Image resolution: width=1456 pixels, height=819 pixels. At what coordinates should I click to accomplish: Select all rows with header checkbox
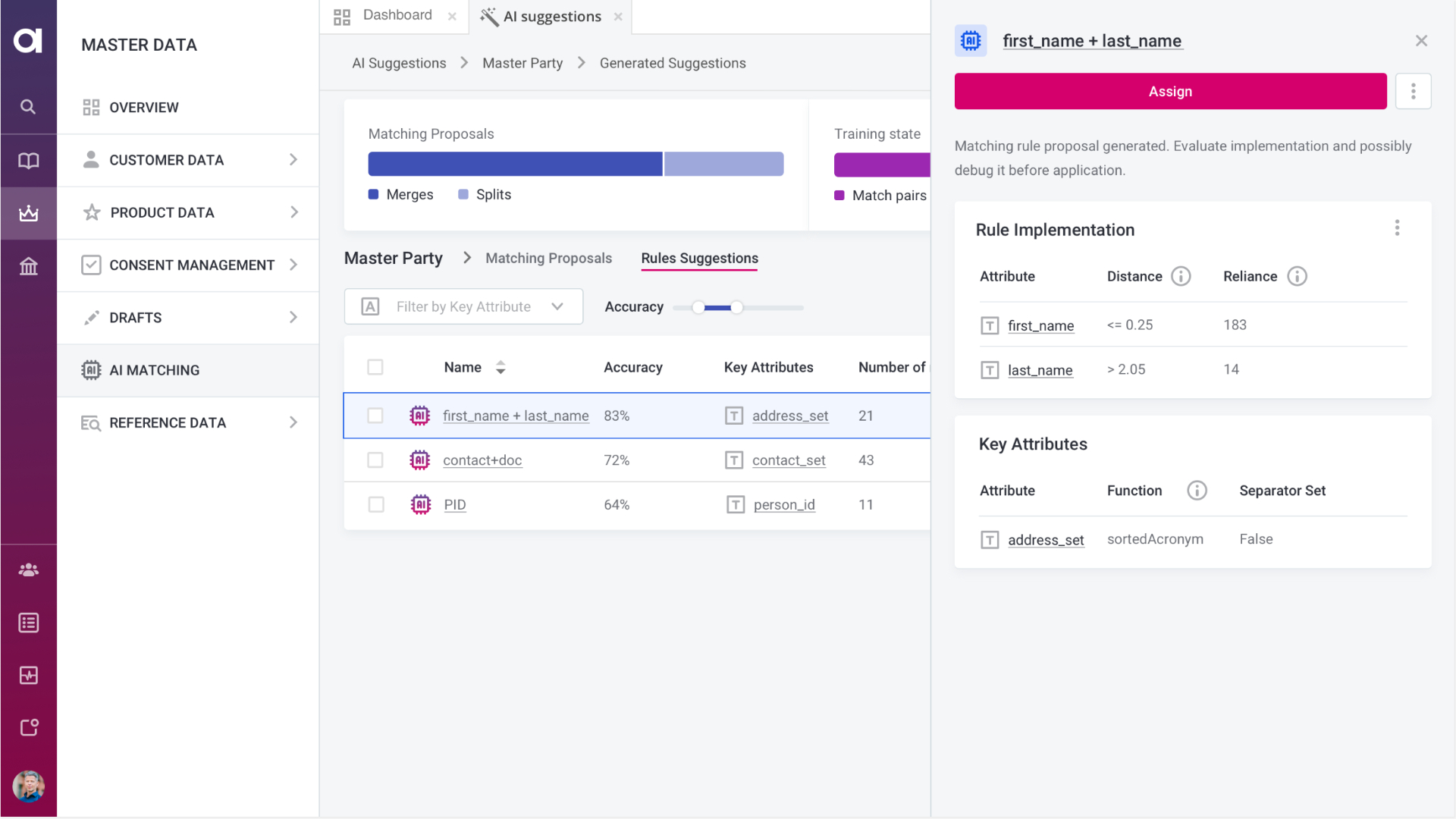(x=375, y=367)
